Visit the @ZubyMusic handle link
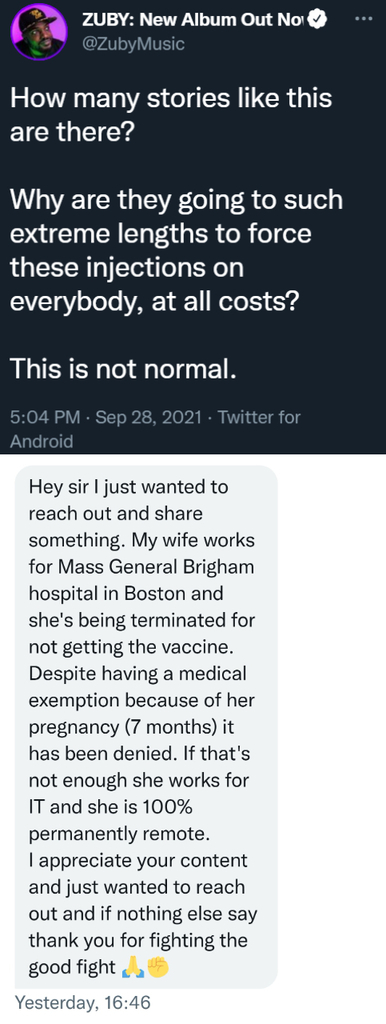Image resolution: width=386 pixels, height=1024 pixels. click(133, 44)
